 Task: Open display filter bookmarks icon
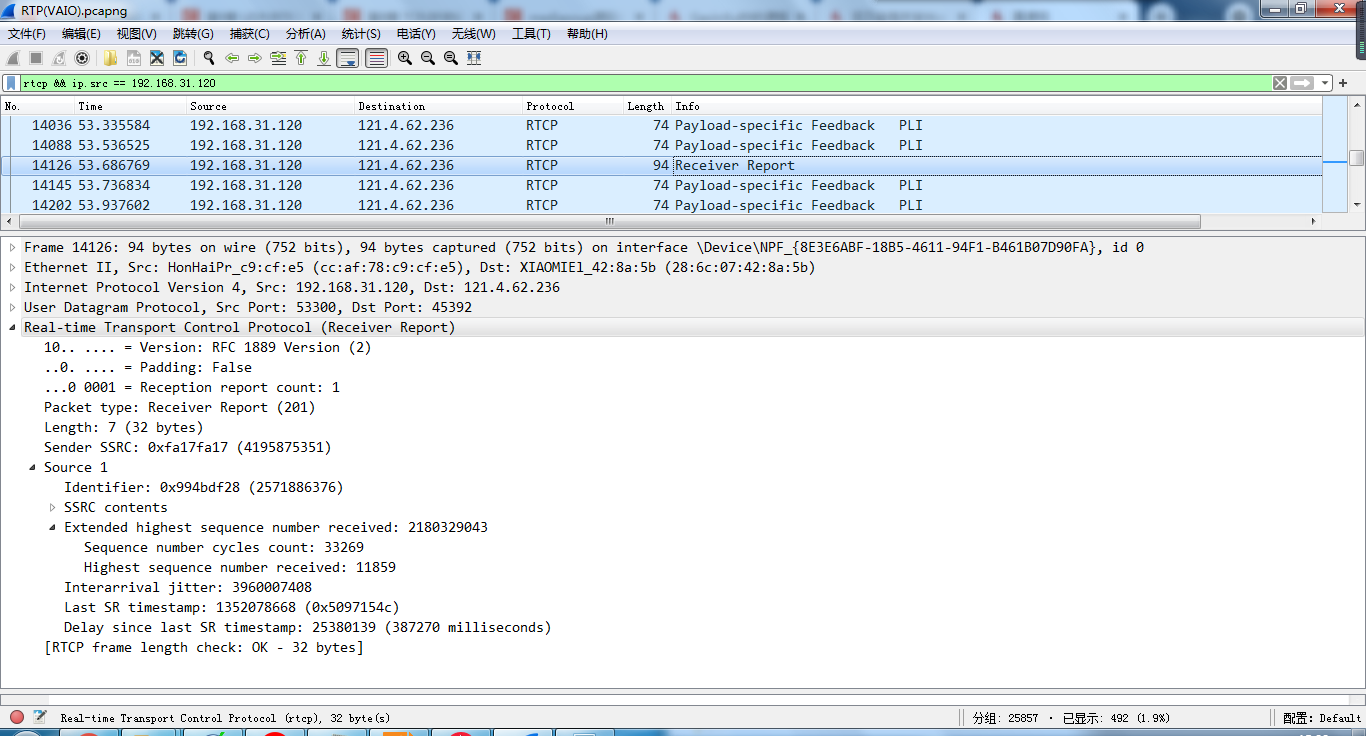pos(11,83)
